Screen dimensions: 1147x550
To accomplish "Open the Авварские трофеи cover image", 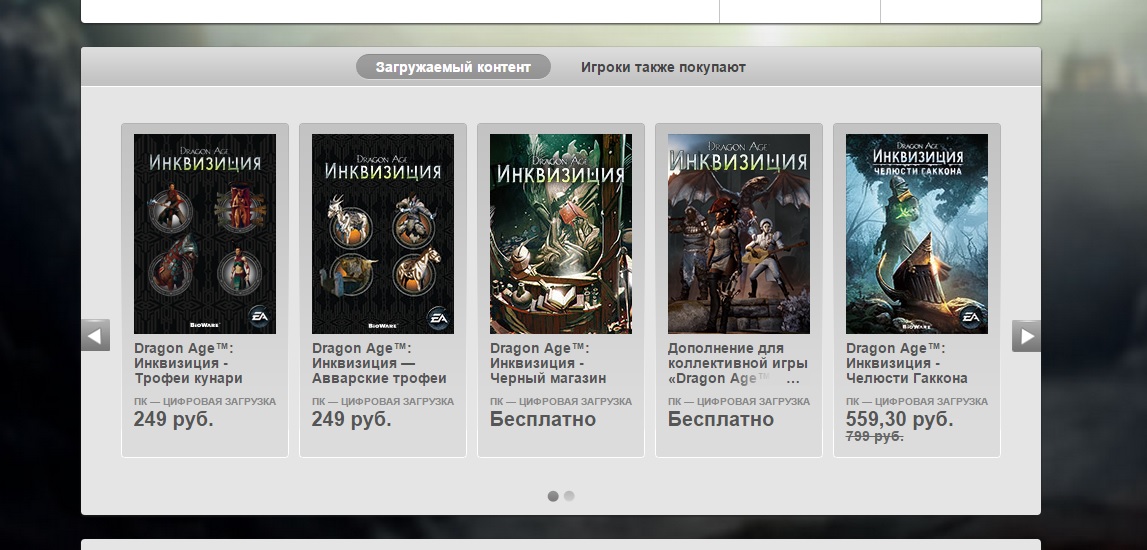I will [383, 233].
